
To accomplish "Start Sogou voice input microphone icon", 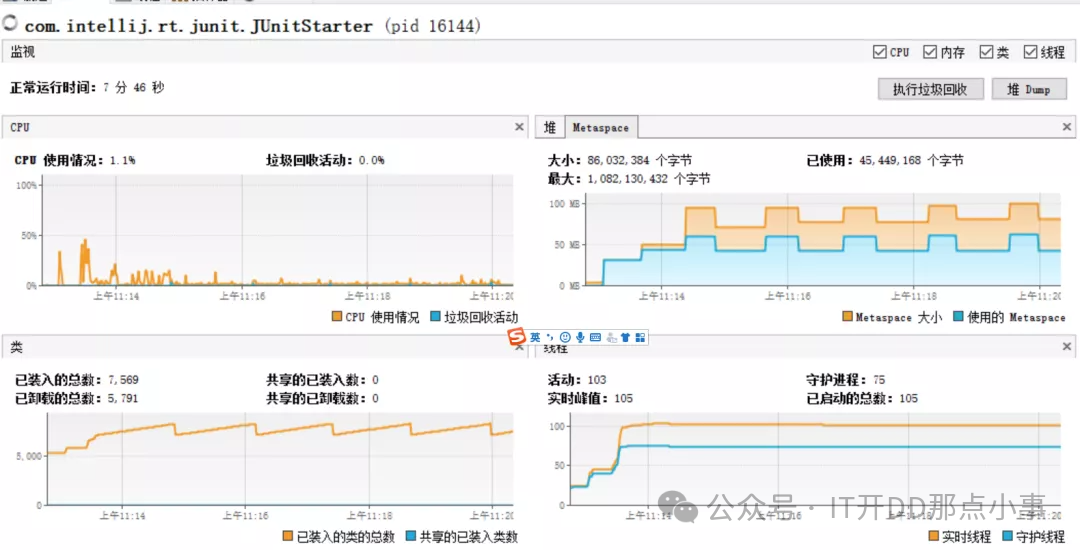I will click(580, 338).
